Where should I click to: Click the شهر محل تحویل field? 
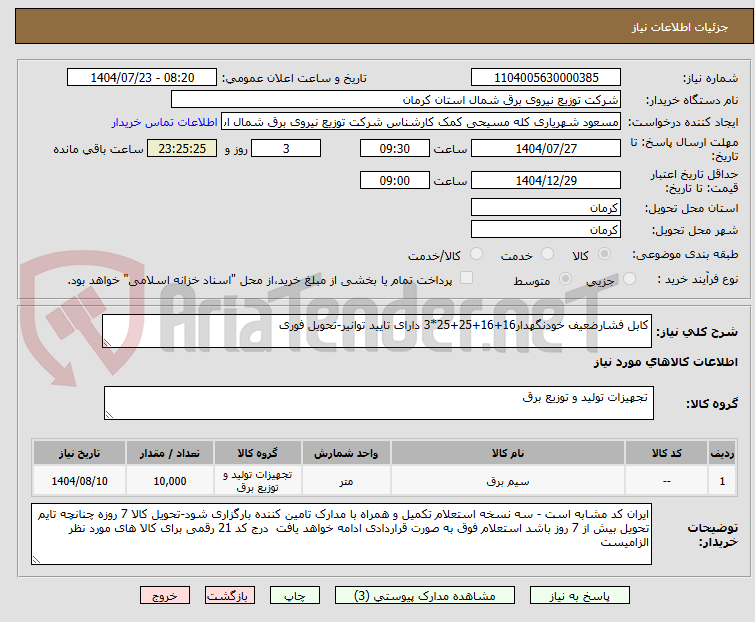point(545,230)
